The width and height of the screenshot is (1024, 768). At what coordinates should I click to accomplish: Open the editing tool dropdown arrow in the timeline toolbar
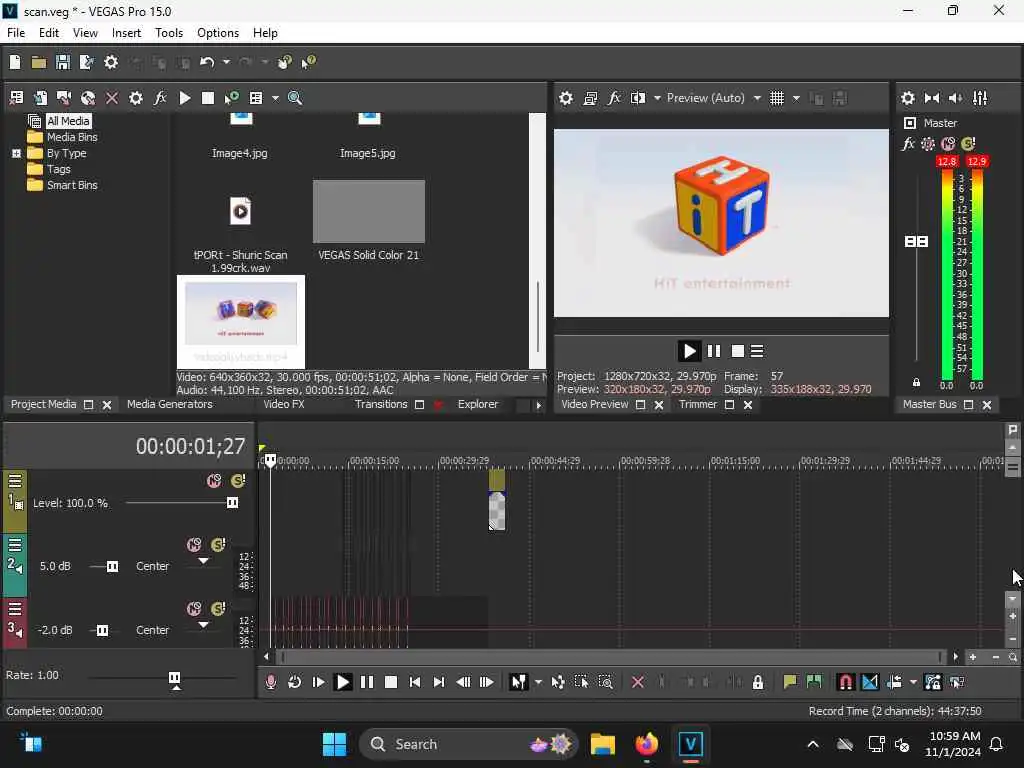(x=538, y=682)
